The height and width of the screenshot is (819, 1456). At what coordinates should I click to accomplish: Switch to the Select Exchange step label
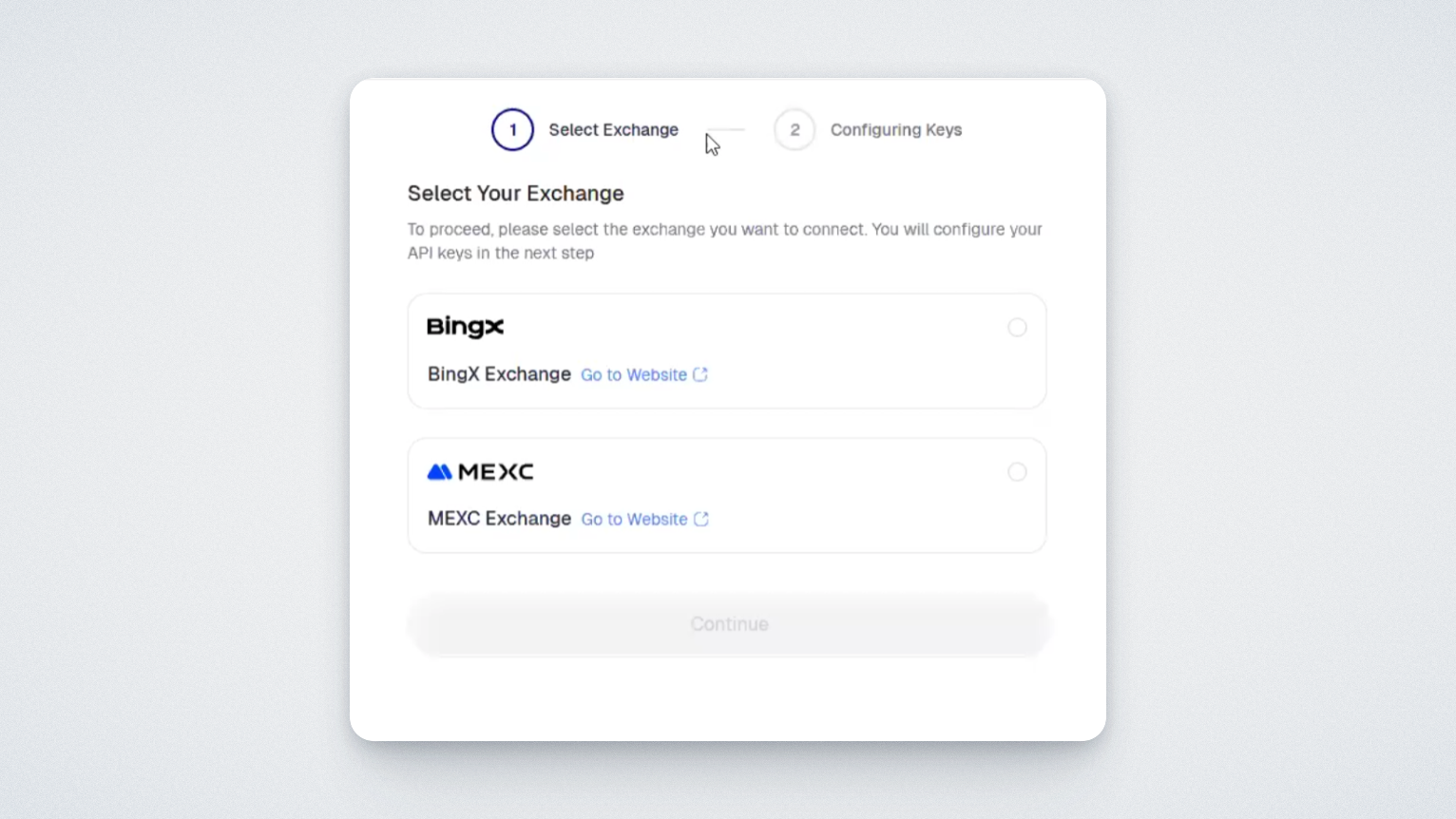pyautogui.click(x=613, y=130)
